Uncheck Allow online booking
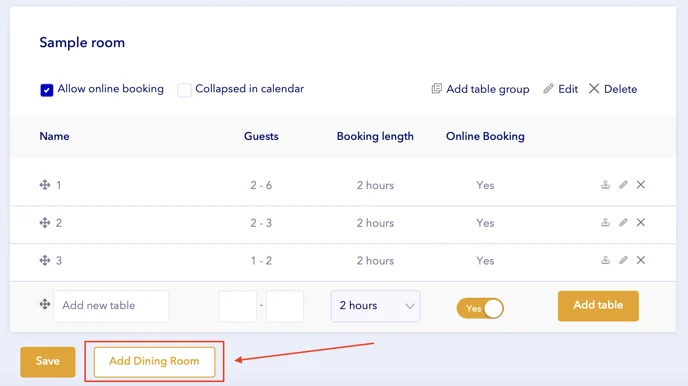Image resolution: width=688 pixels, height=386 pixels. (47, 89)
